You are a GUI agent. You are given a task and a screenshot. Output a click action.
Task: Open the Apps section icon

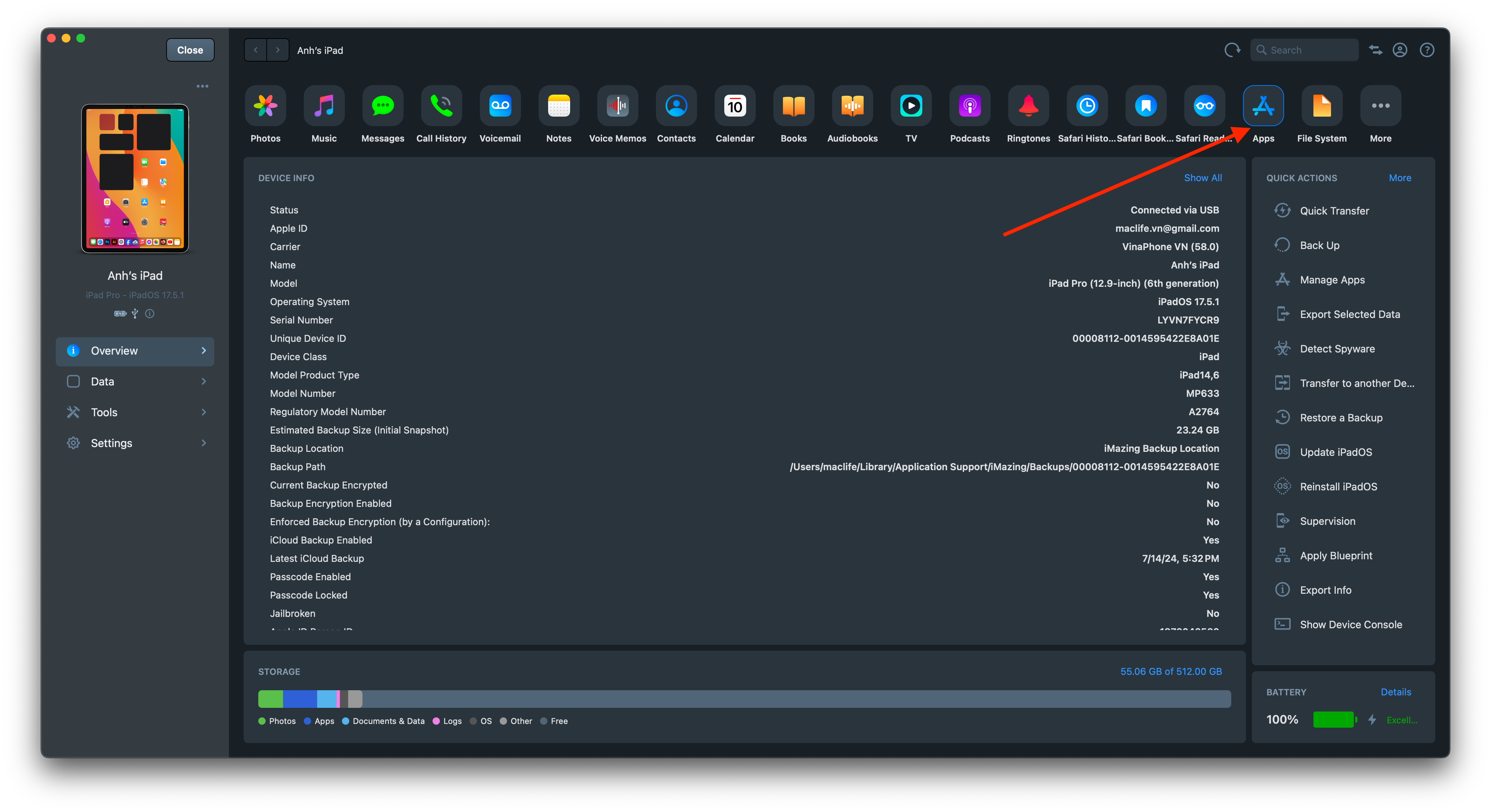(1264, 106)
